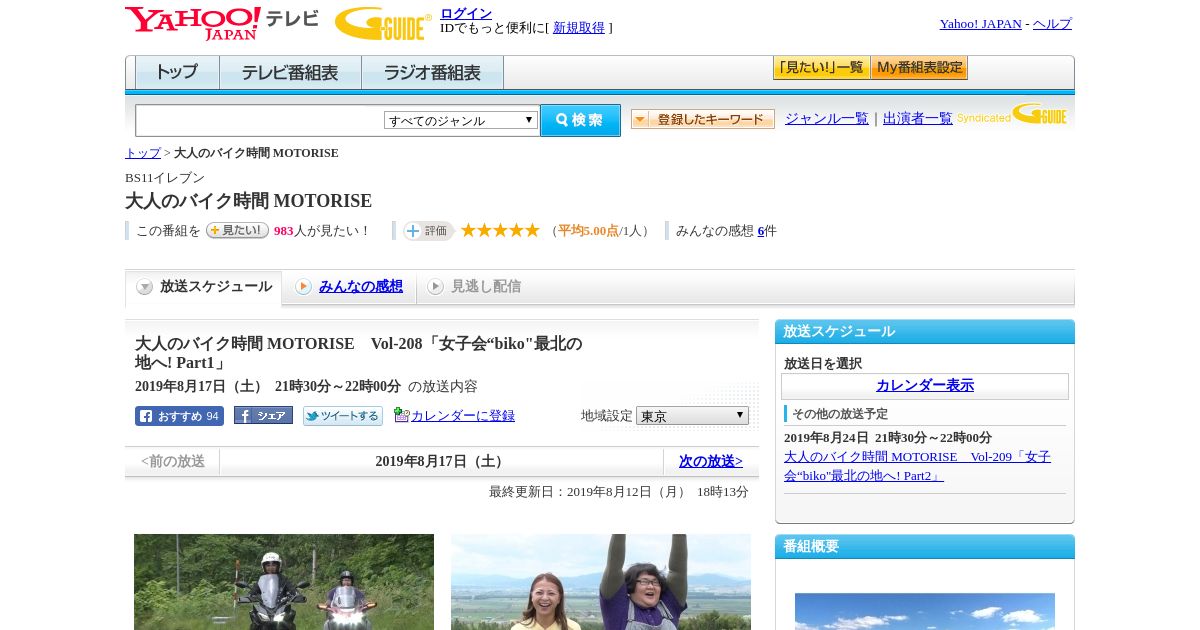Click 983人が見たい! count text
The image size is (1200, 630).
tap(322, 231)
